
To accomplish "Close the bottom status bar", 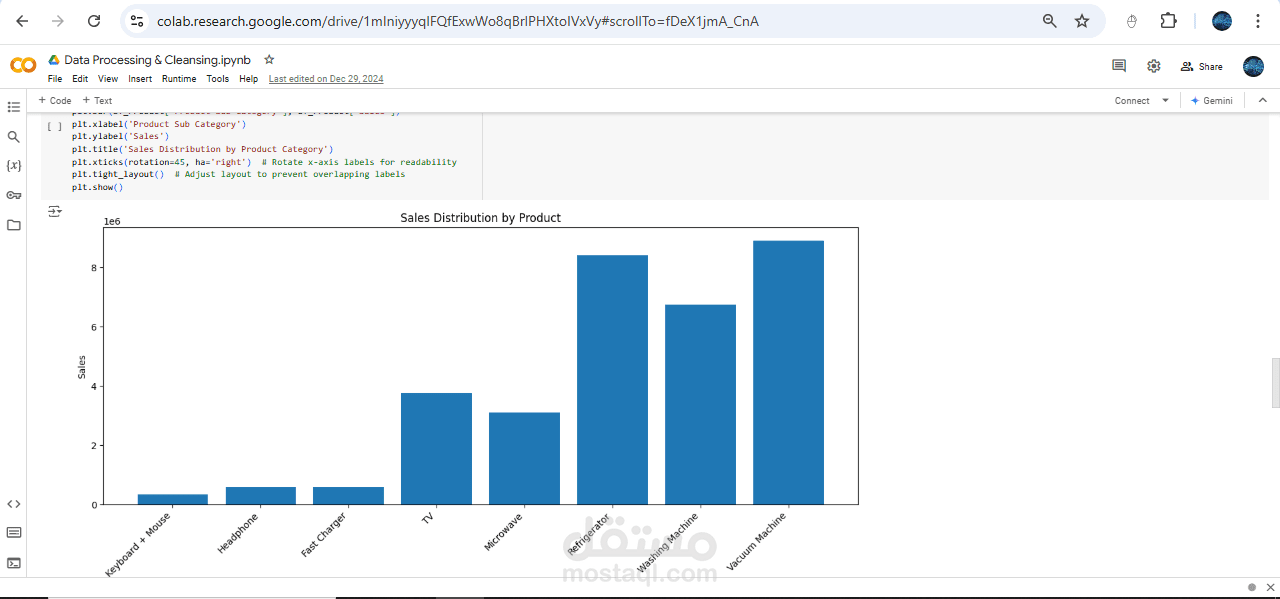I will 1269,587.
